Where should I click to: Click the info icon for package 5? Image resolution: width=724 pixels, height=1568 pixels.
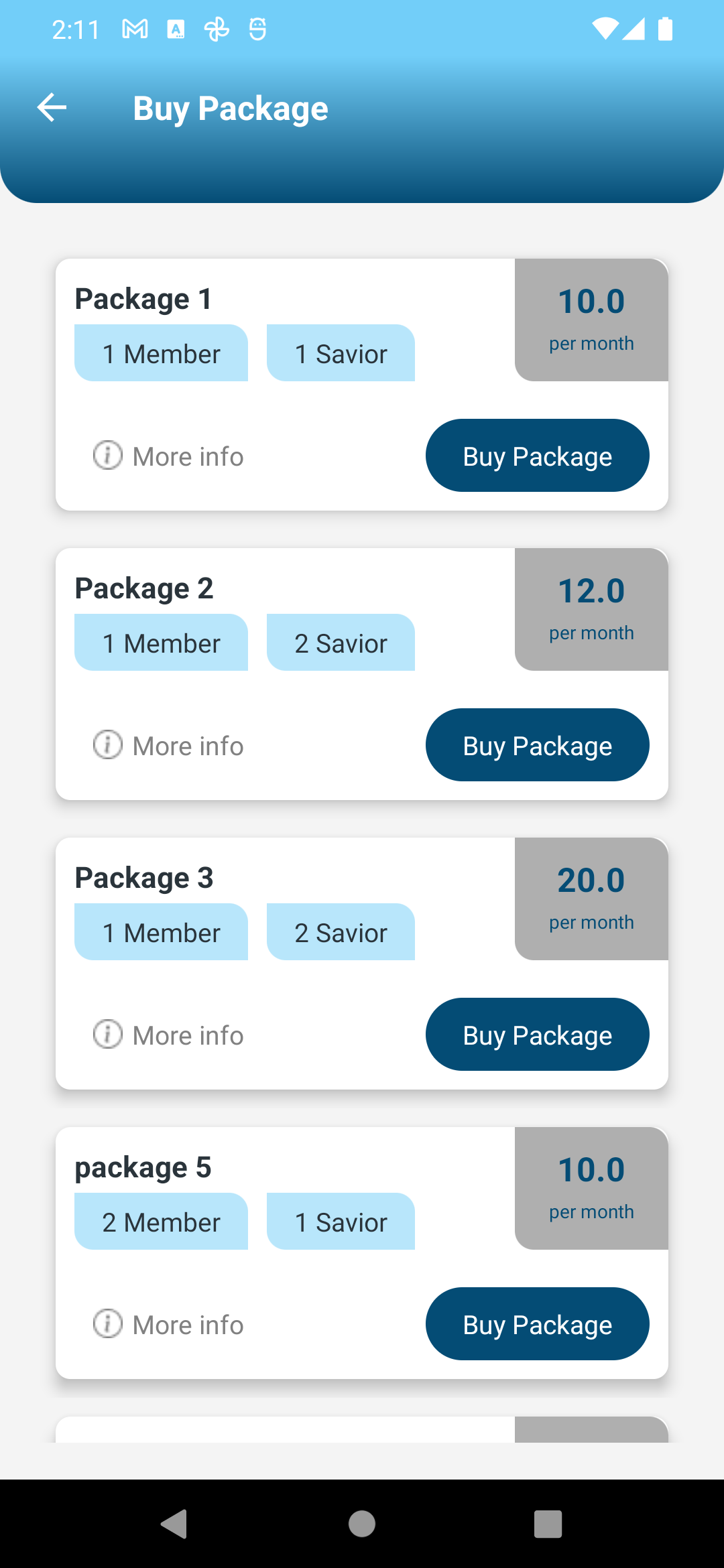click(107, 1324)
